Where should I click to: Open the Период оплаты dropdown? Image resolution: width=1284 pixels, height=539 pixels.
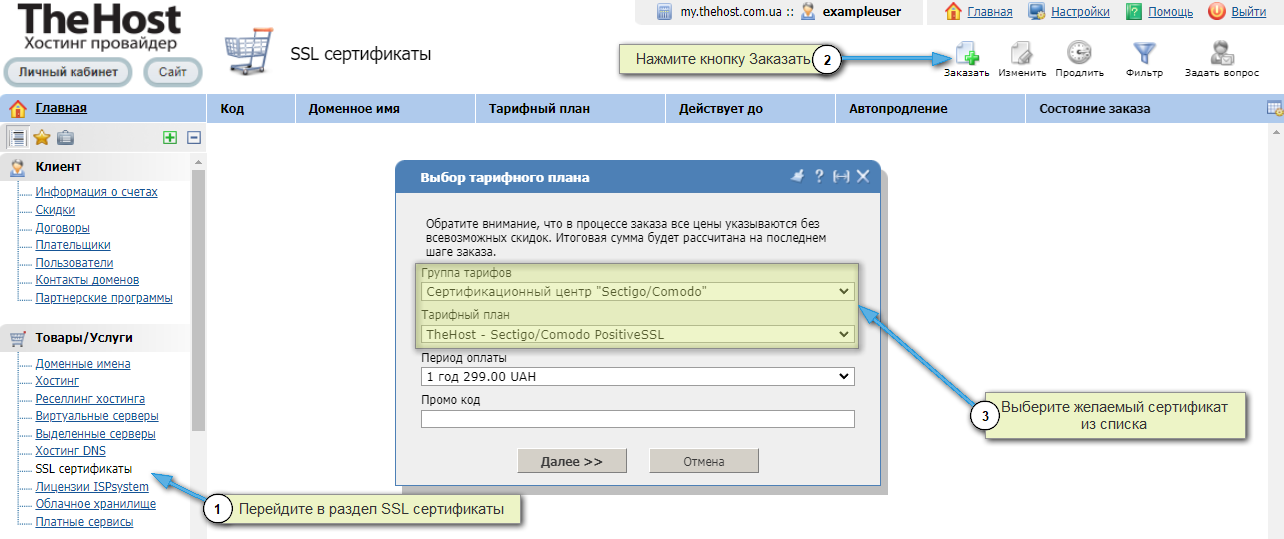637,377
